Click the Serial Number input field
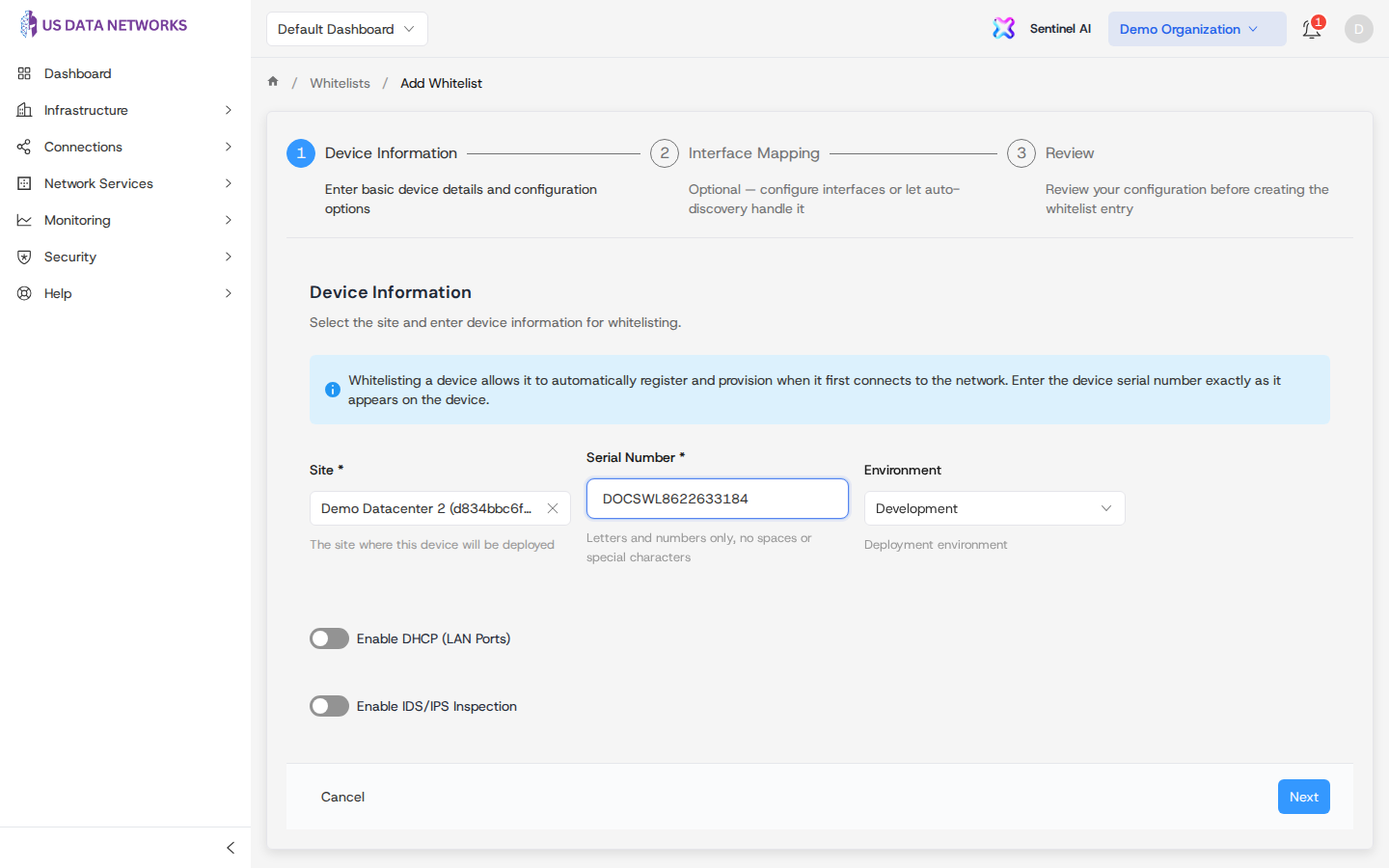This screenshot has height=868, width=1389. pos(718,499)
